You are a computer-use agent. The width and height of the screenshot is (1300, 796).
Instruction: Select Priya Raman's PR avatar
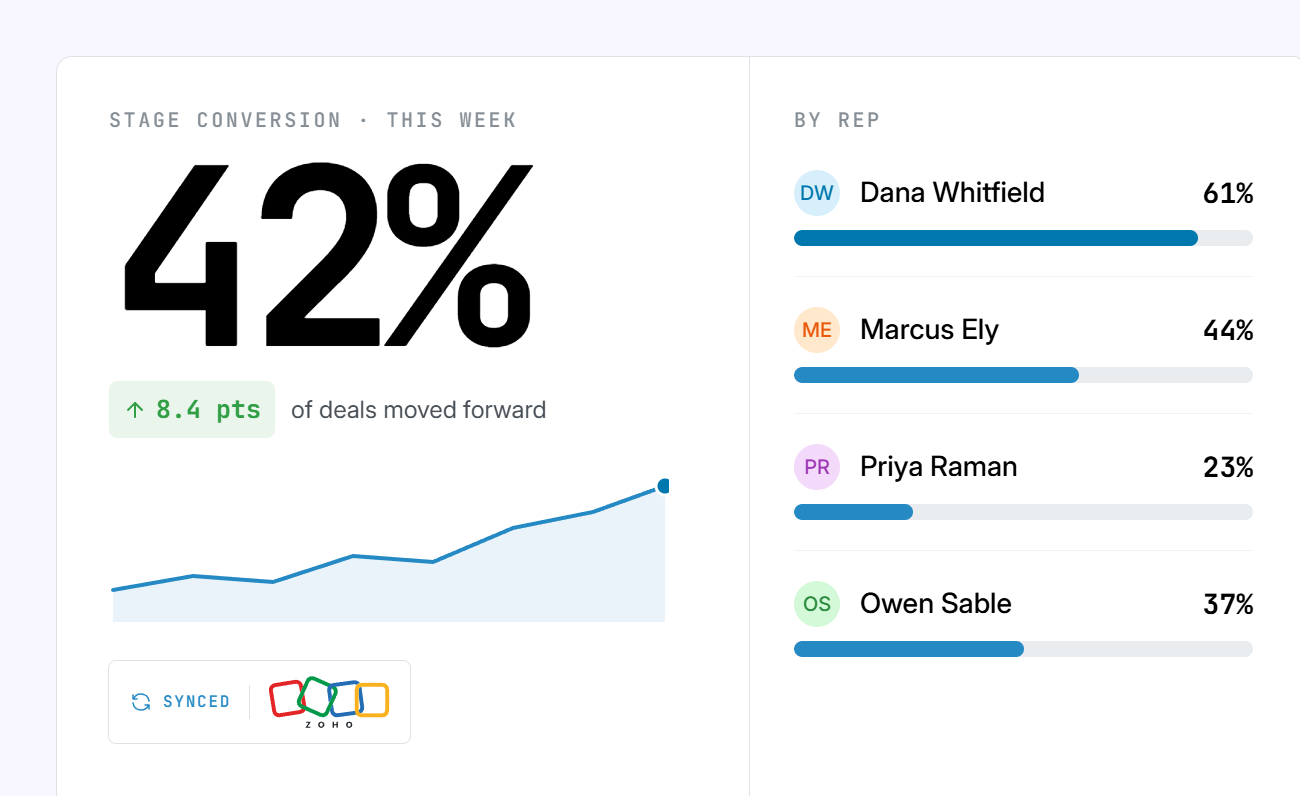coord(817,467)
